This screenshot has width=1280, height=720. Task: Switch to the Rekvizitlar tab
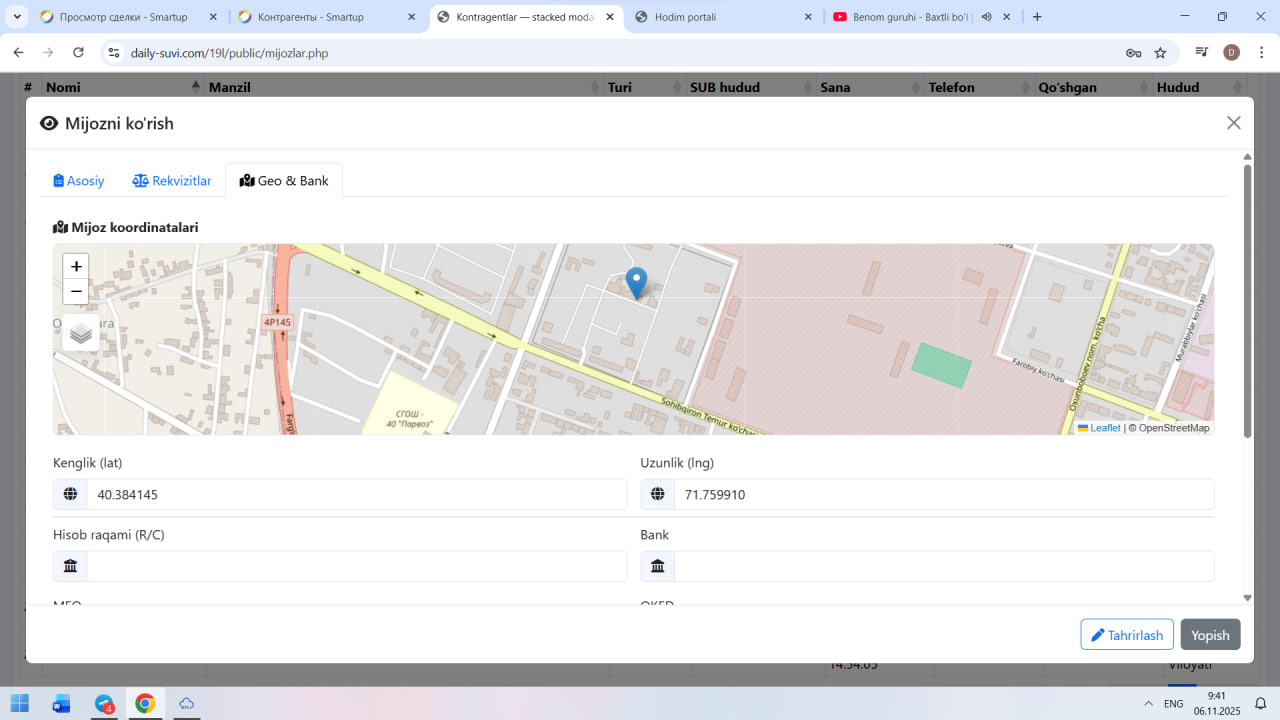(172, 181)
